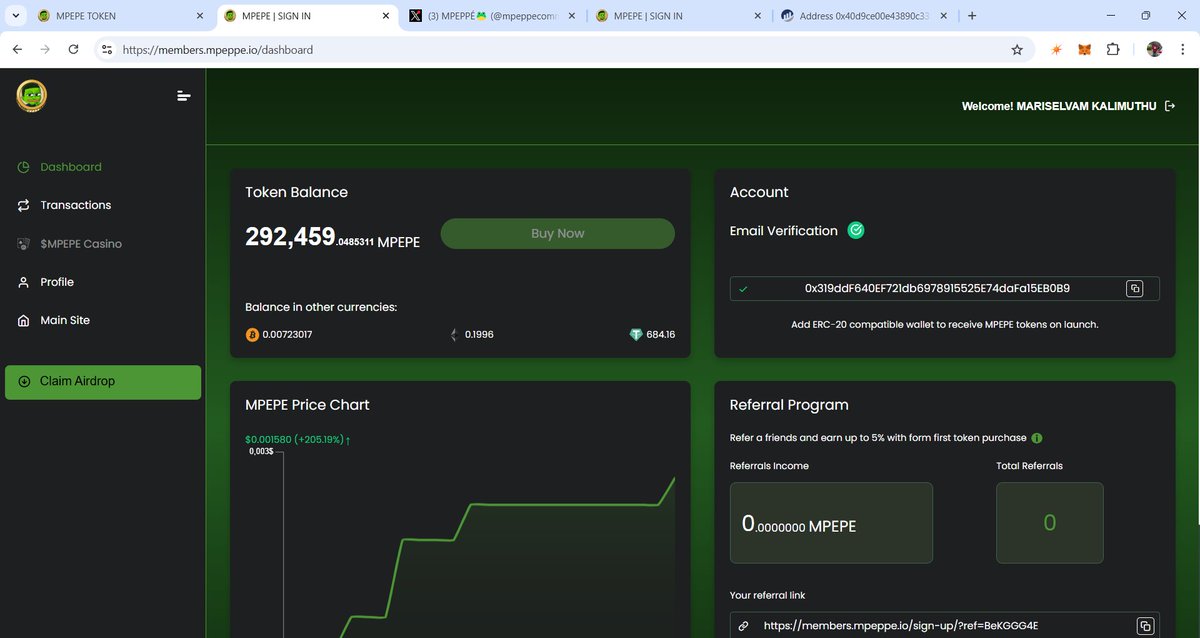1200x638 pixels.
Task: Click the wallet address field
Action: tap(945, 289)
